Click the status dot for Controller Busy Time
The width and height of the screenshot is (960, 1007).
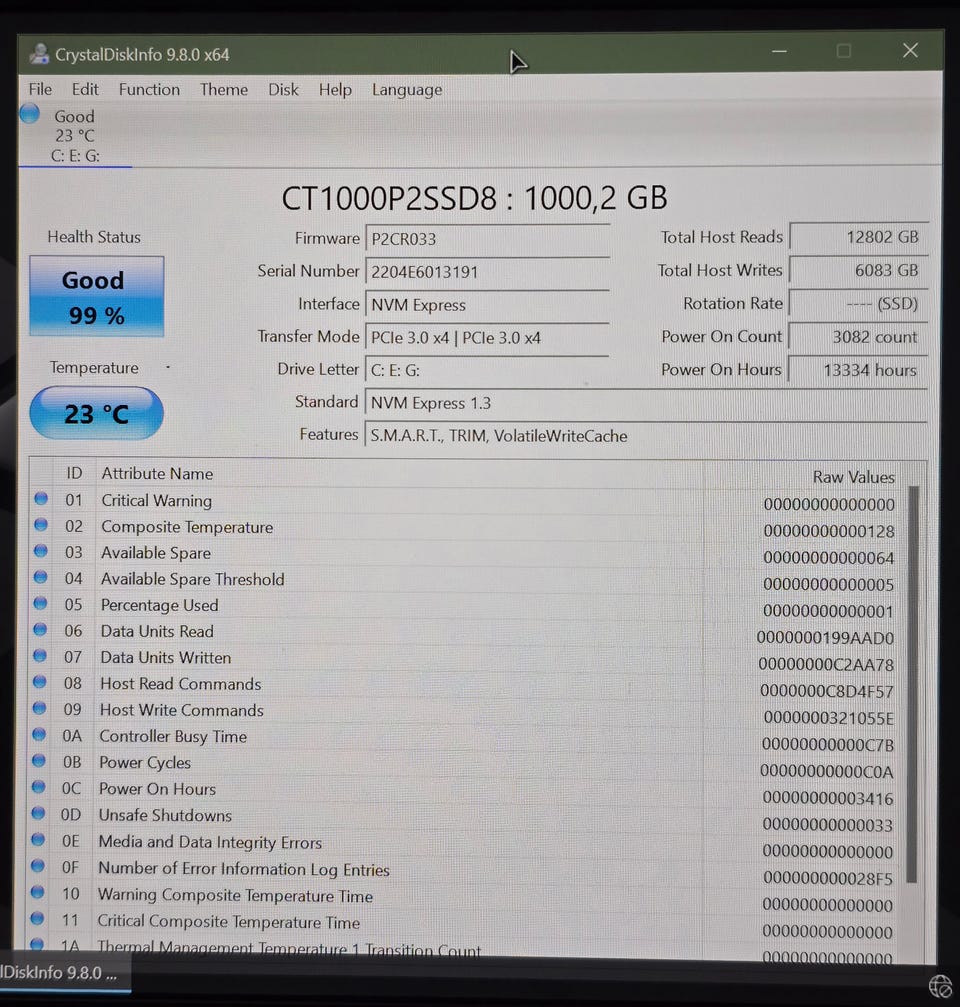tap(39, 734)
